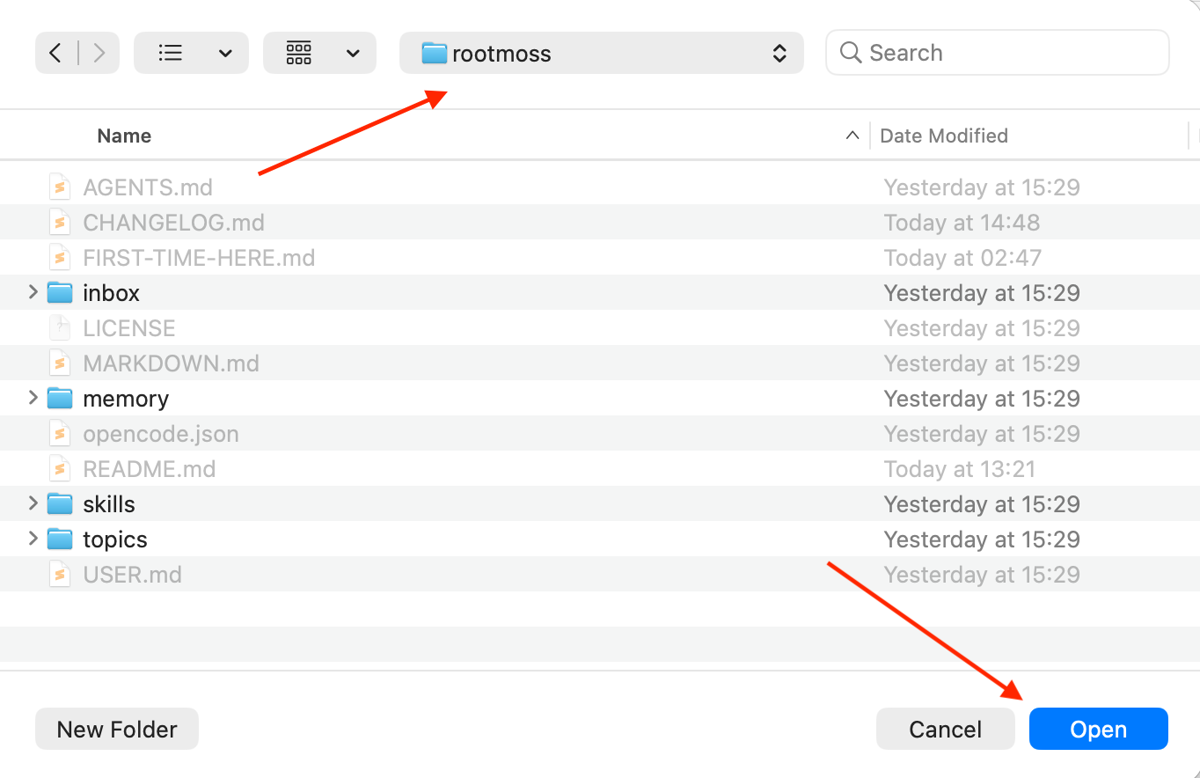
Task: Select the inbox folder name
Action: tap(111, 293)
